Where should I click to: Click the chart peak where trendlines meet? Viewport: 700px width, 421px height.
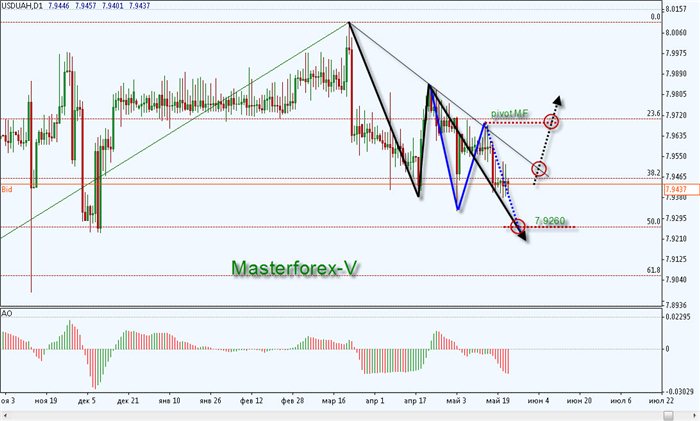(349, 22)
